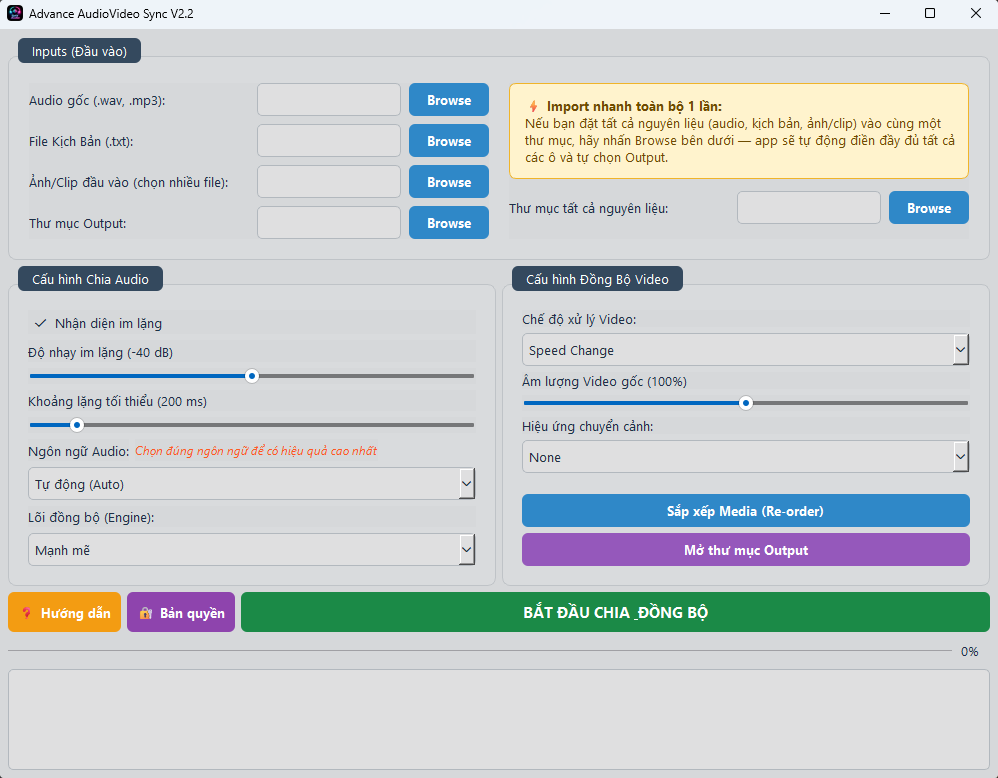Click the Độ nhạy im lặng slider handle
This screenshot has width=998, height=778.
252,376
